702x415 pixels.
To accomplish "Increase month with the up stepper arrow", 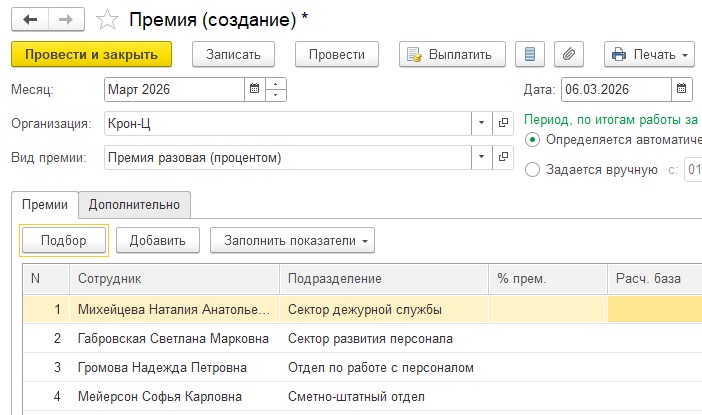I will pos(276,84).
